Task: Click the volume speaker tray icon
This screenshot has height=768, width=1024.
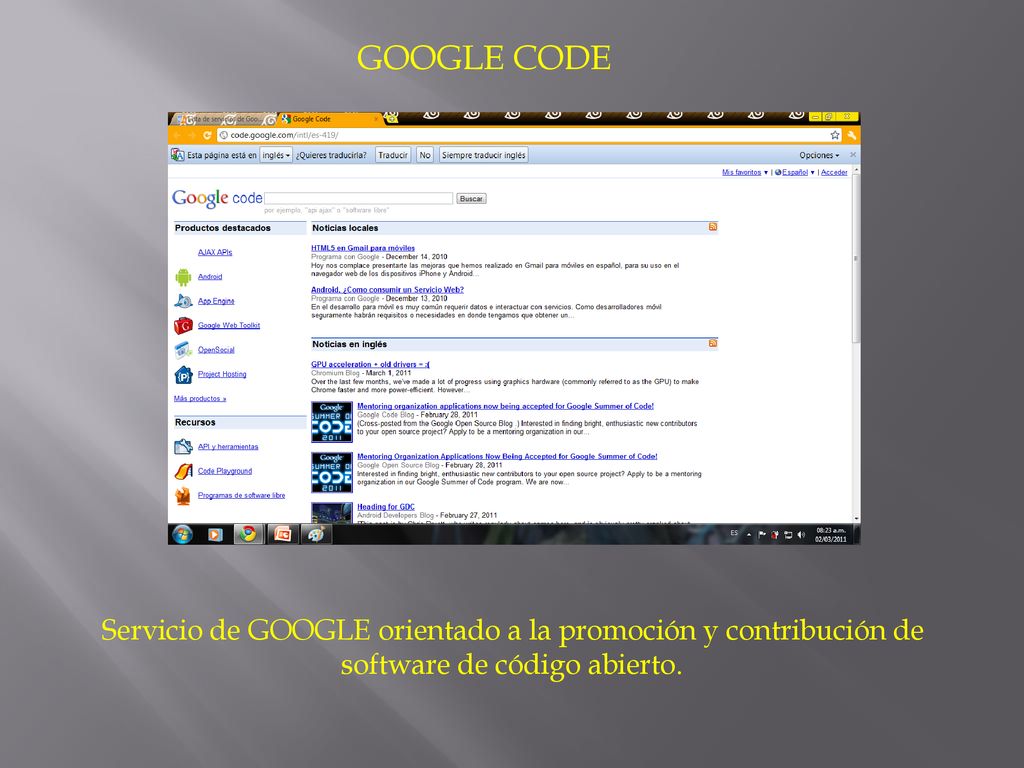Action: click(x=801, y=535)
